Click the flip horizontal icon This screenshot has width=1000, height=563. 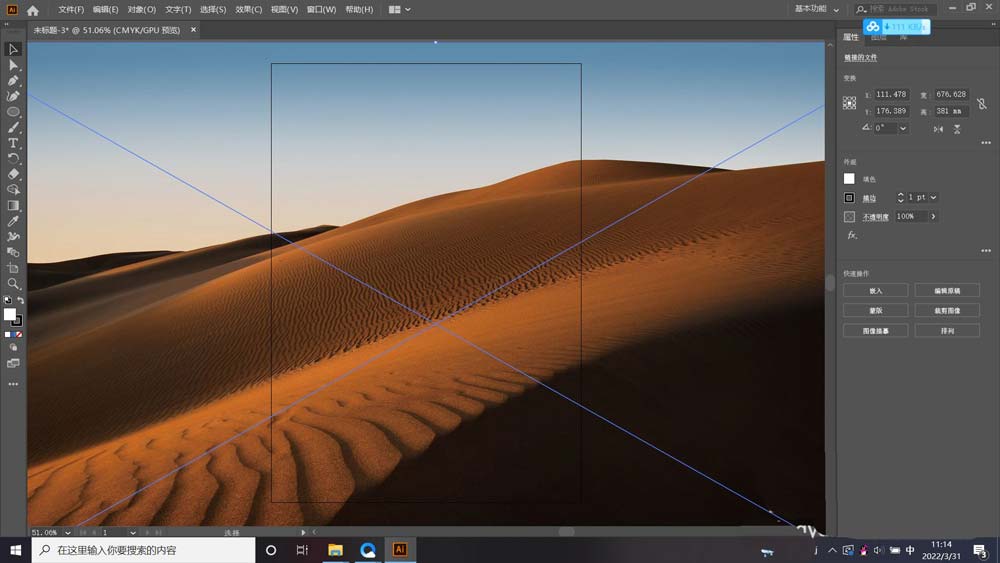point(937,129)
